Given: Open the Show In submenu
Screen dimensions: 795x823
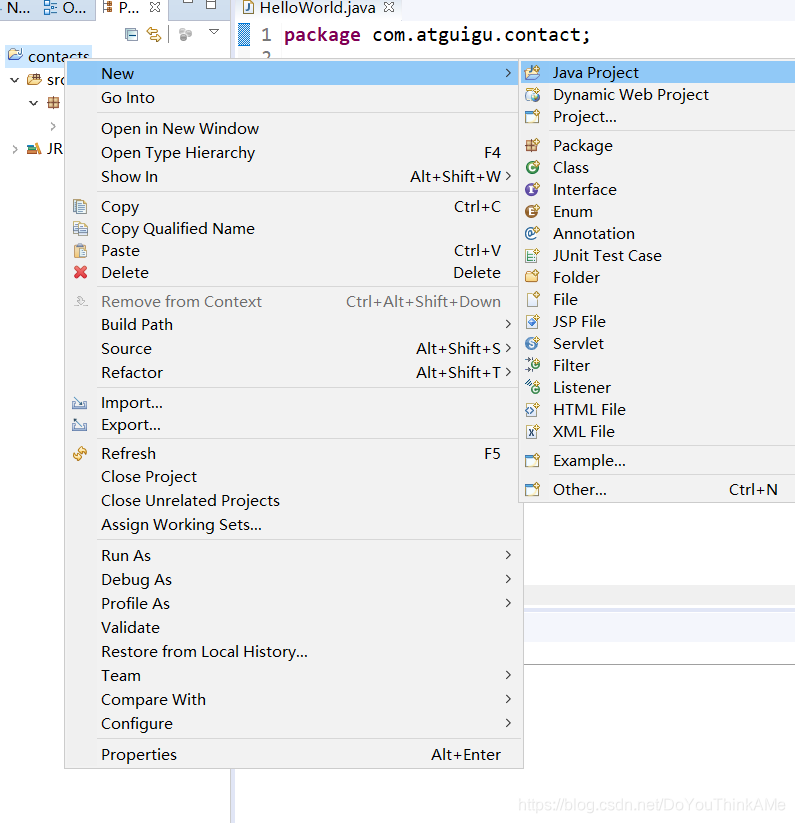Looking at the screenshot, I should click(294, 177).
